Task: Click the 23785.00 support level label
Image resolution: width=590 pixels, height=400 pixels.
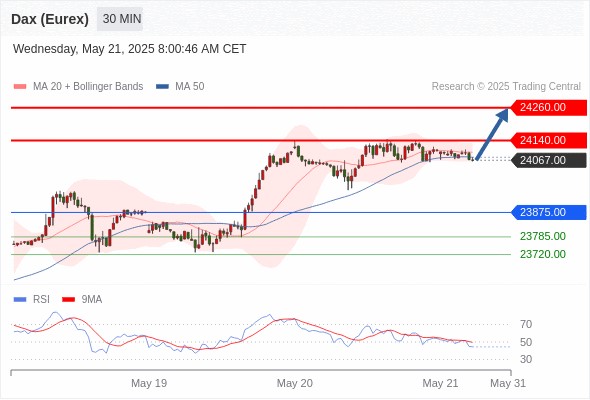Action: pos(543,236)
